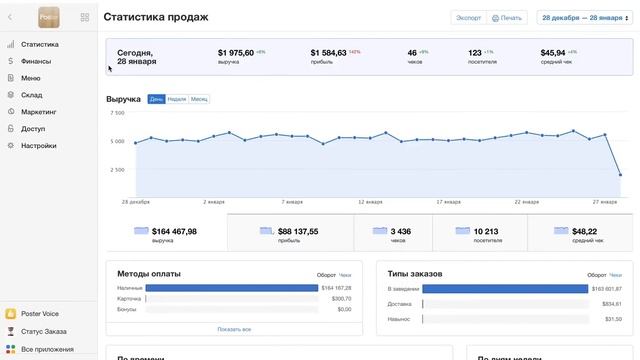Image resolution: width=640 pixels, height=360 pixels.
Task: Open Настройки section label
Action: [38, 145]
